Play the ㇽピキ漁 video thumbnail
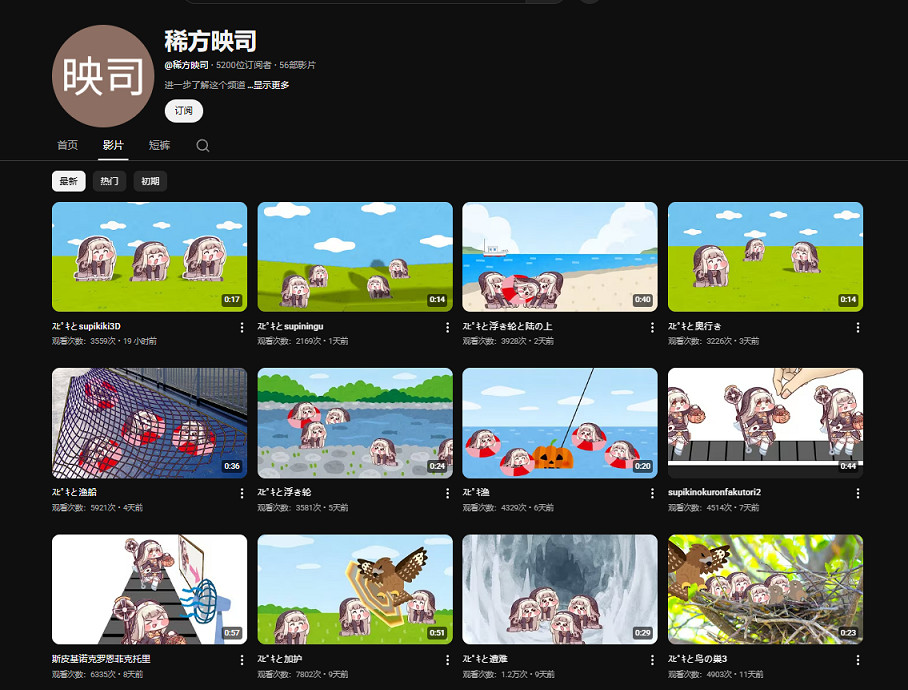 point(560,423)
